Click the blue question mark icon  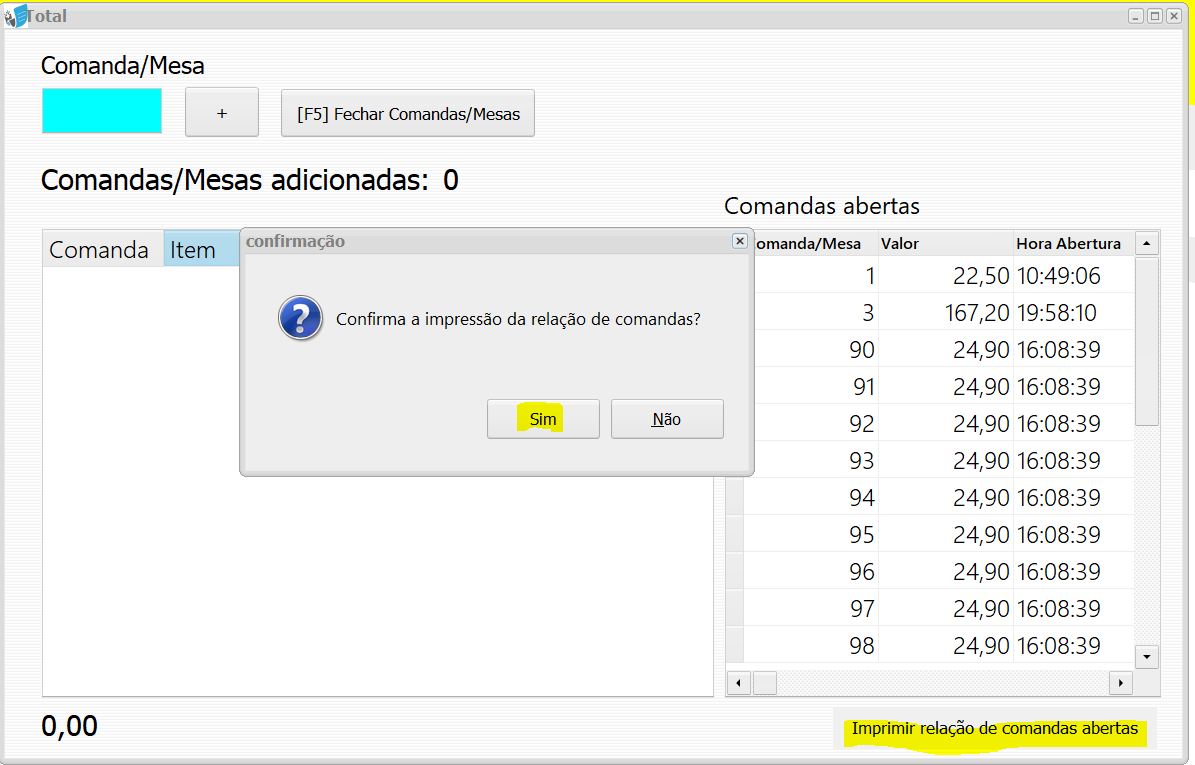[300, 318]
